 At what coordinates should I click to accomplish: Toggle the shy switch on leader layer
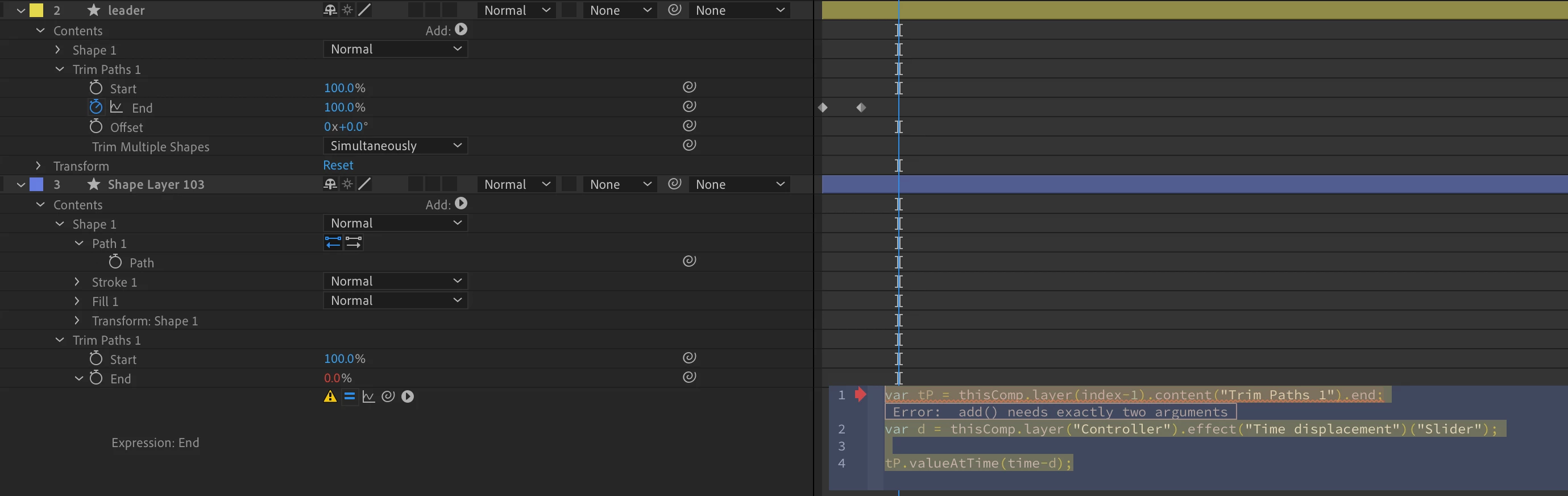point(330,10)
